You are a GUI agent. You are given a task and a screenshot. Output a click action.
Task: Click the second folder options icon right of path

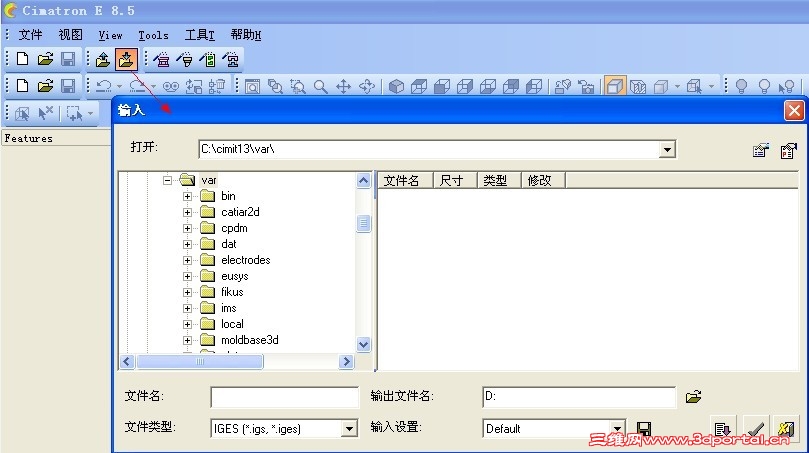[x=788, y=150]
